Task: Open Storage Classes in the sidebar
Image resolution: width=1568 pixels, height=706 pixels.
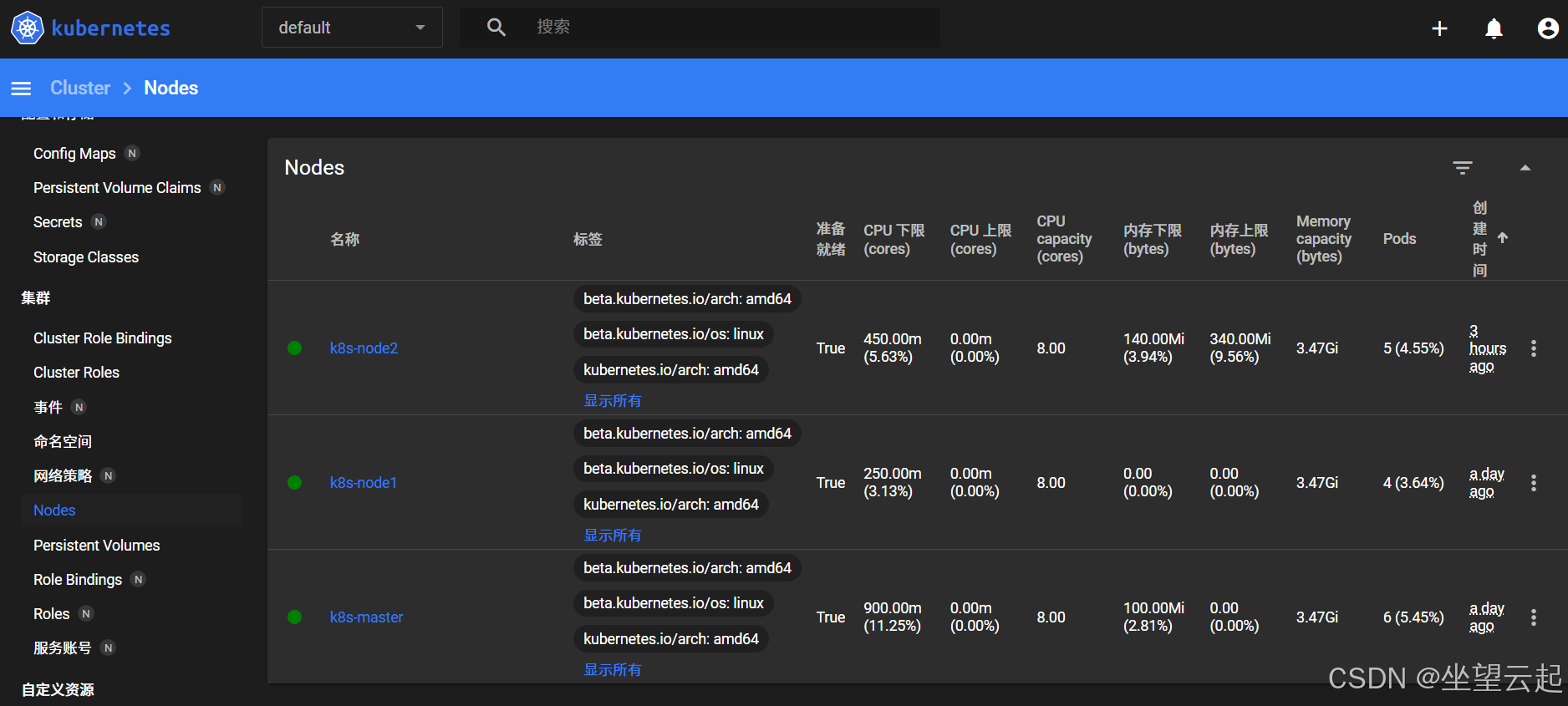Action: point(86,257)
